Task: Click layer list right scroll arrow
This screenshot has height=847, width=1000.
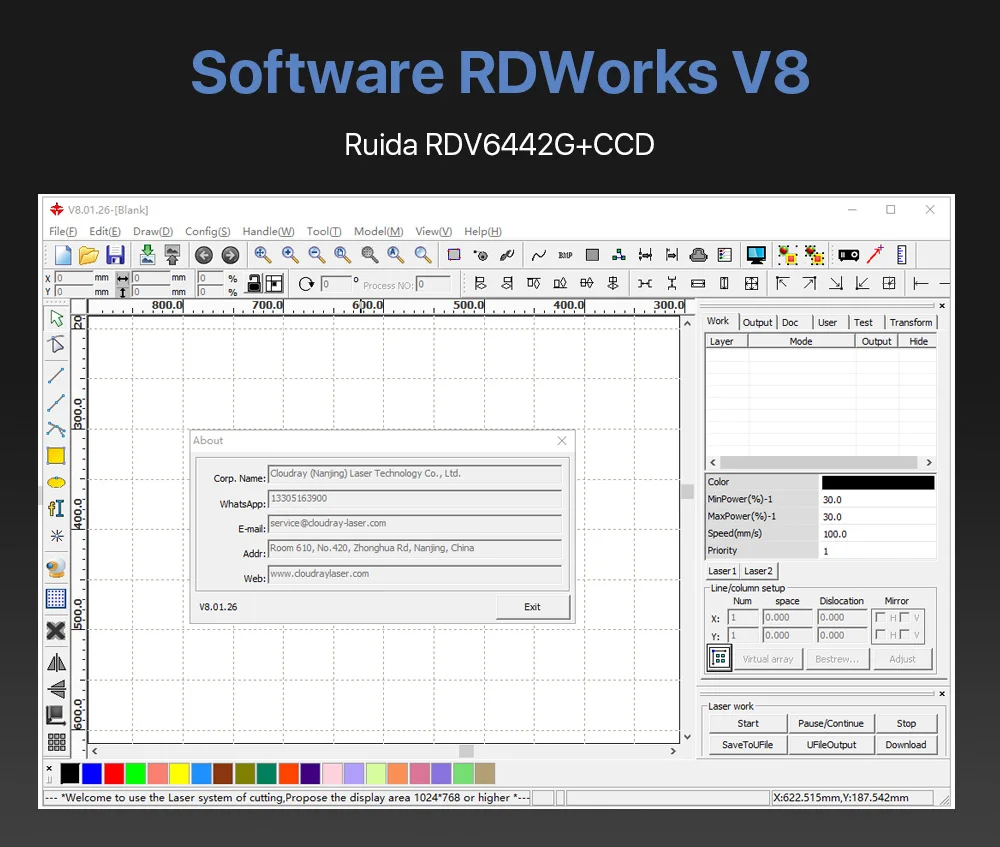Action: click(x=929, y=462)
